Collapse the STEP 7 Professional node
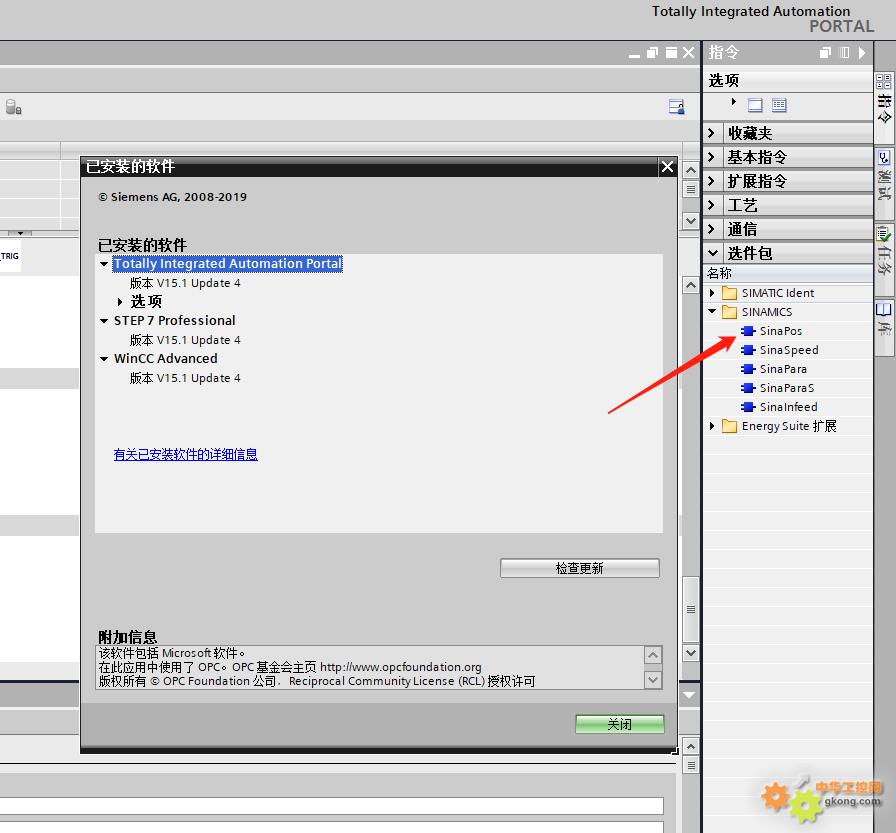Image resolution: width=896 pixels, height=833 pixels. (104, 321)
